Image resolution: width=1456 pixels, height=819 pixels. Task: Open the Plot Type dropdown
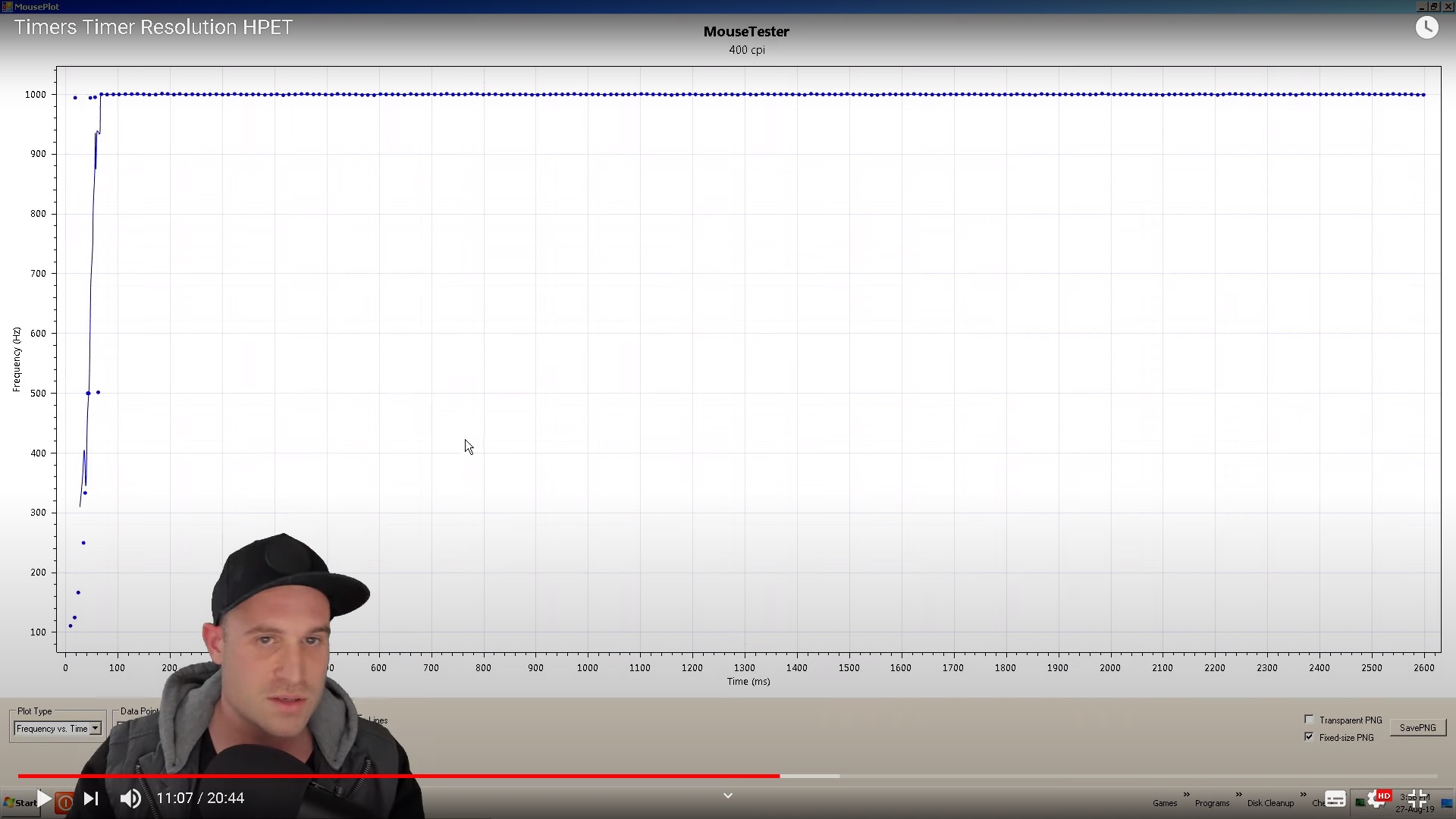pos(95,729)
